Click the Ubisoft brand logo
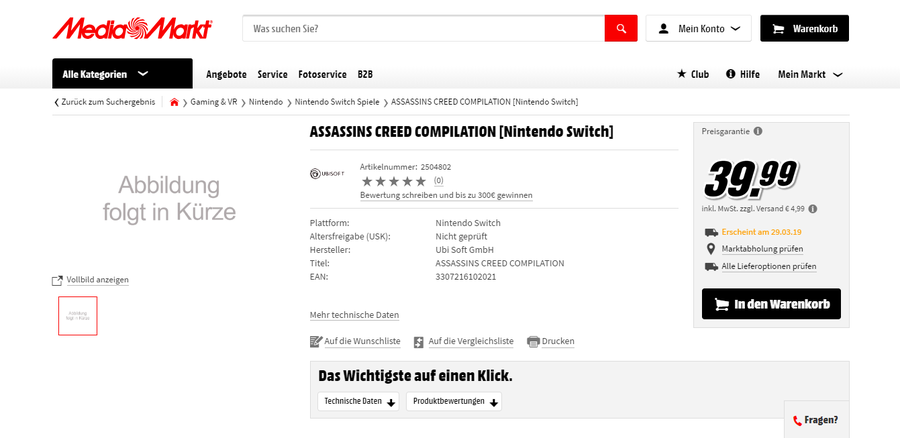The image size is (900, 438). coord(327,174)
